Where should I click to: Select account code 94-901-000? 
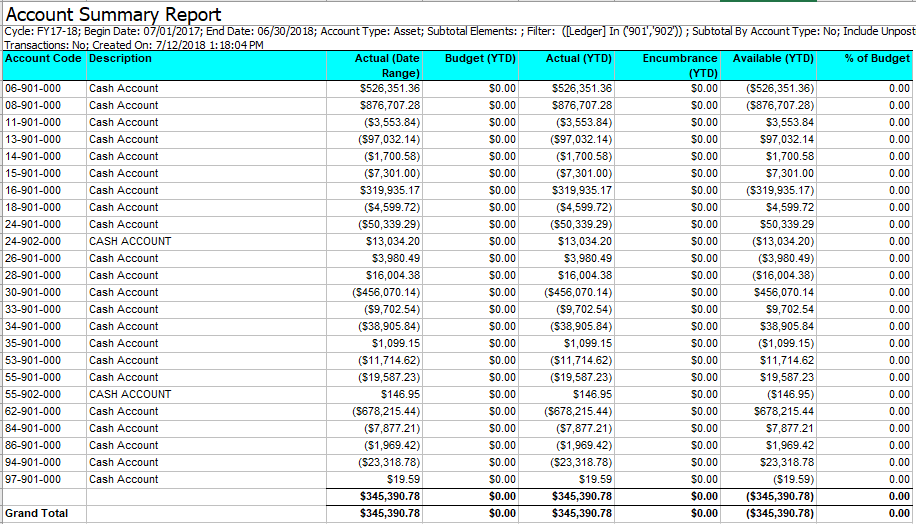click(x=33, y=462)
